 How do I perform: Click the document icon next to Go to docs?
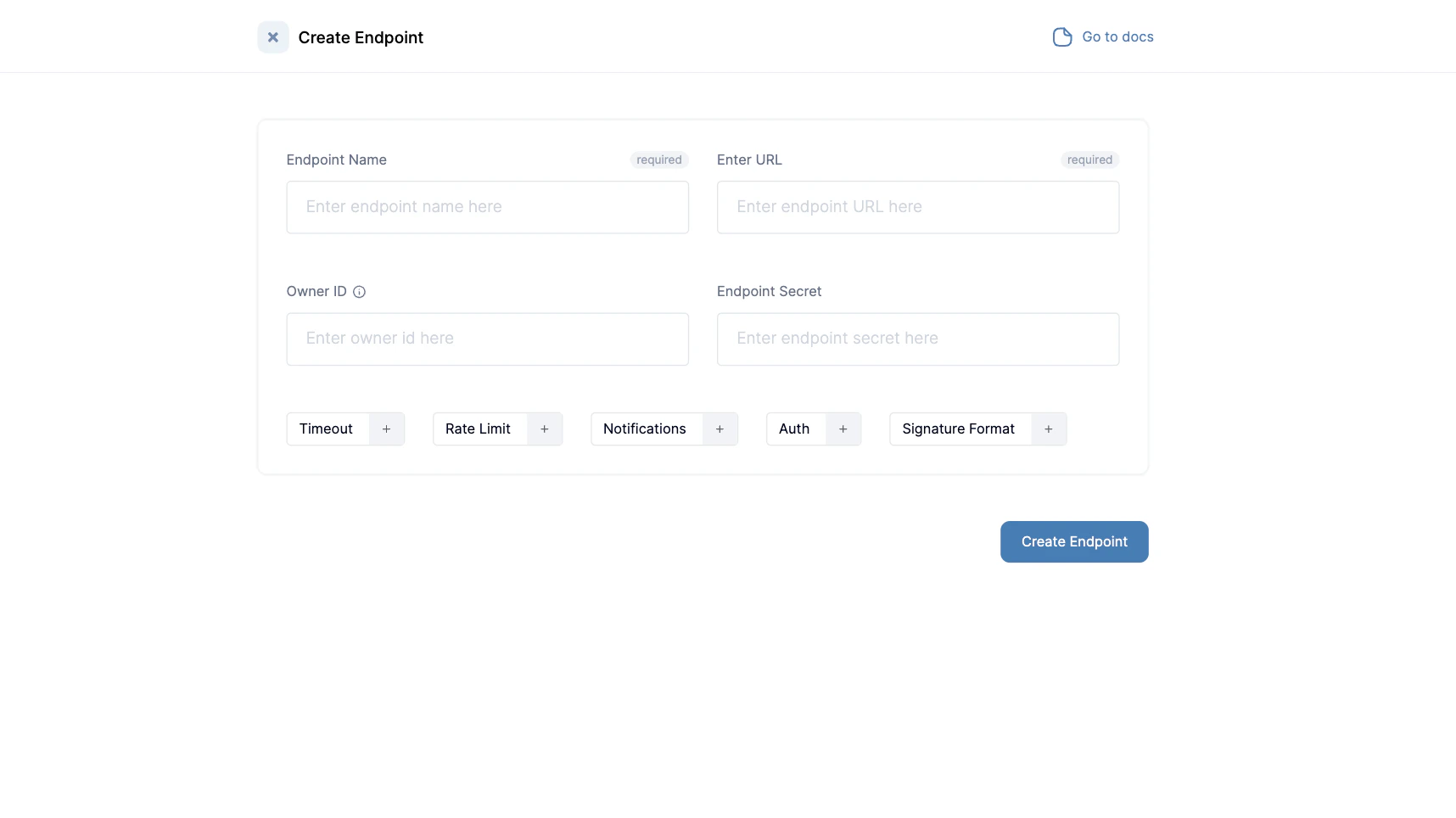point(1062,36)
